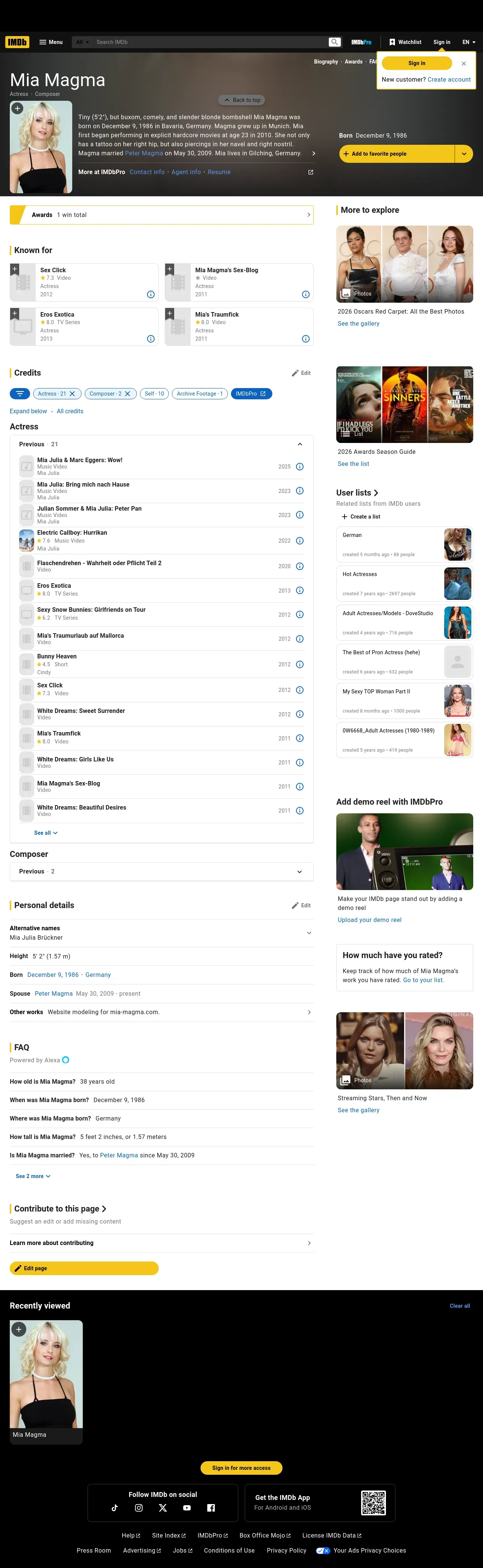Click Sign in for more access
The height and width of the screenshot is (1568, 483).
point(241,1468)
